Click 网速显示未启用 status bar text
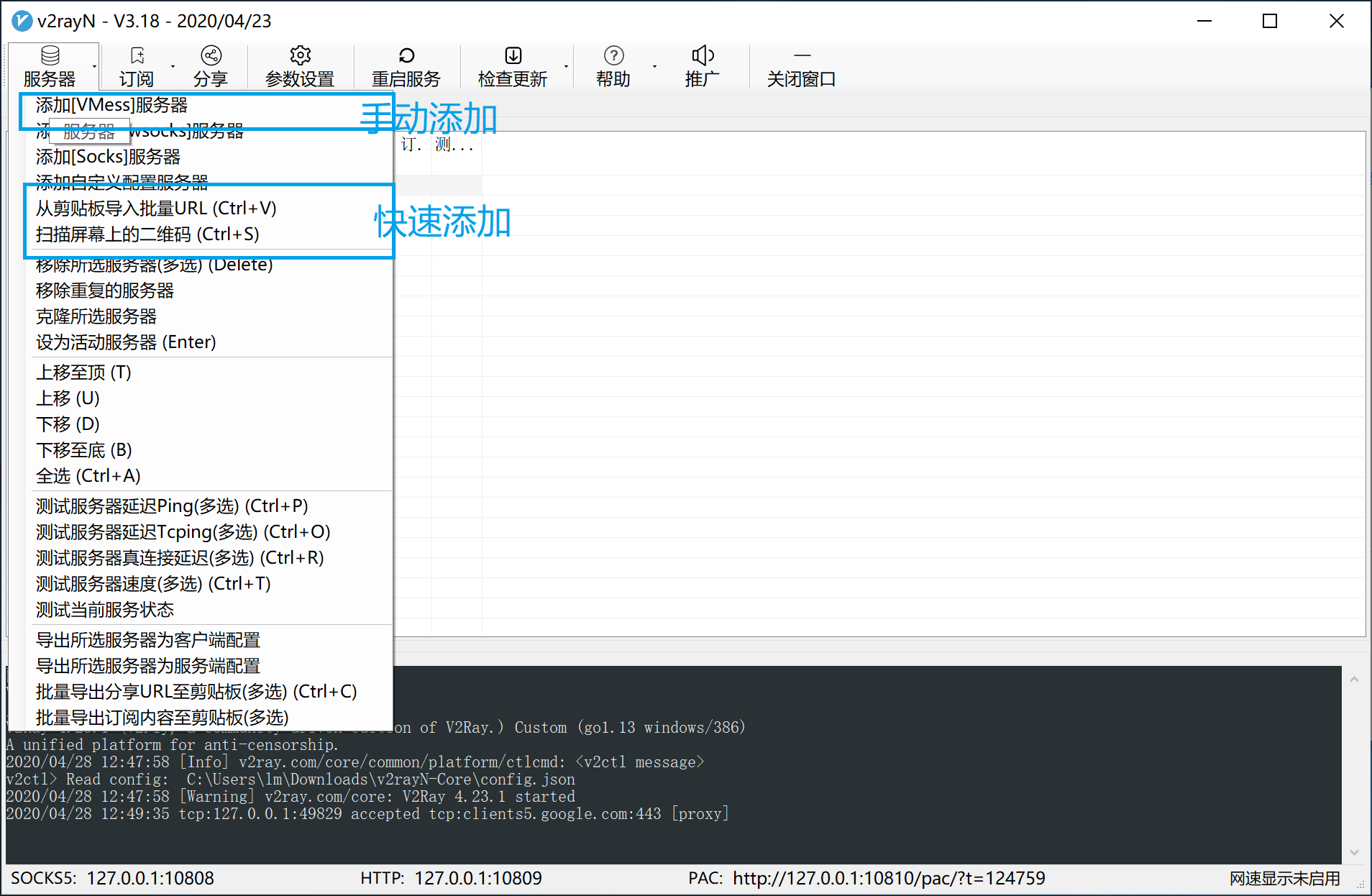 click(1284, 878)
